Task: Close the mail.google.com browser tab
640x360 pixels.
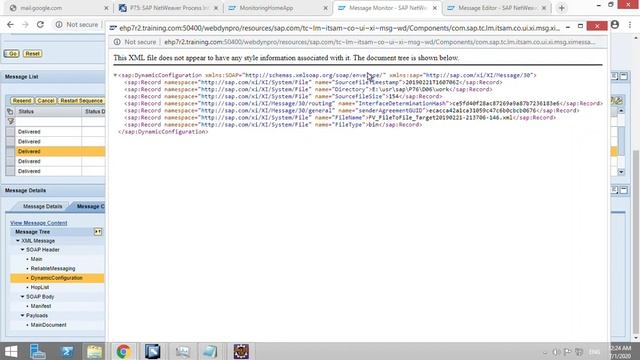Action: click(106, 8)
